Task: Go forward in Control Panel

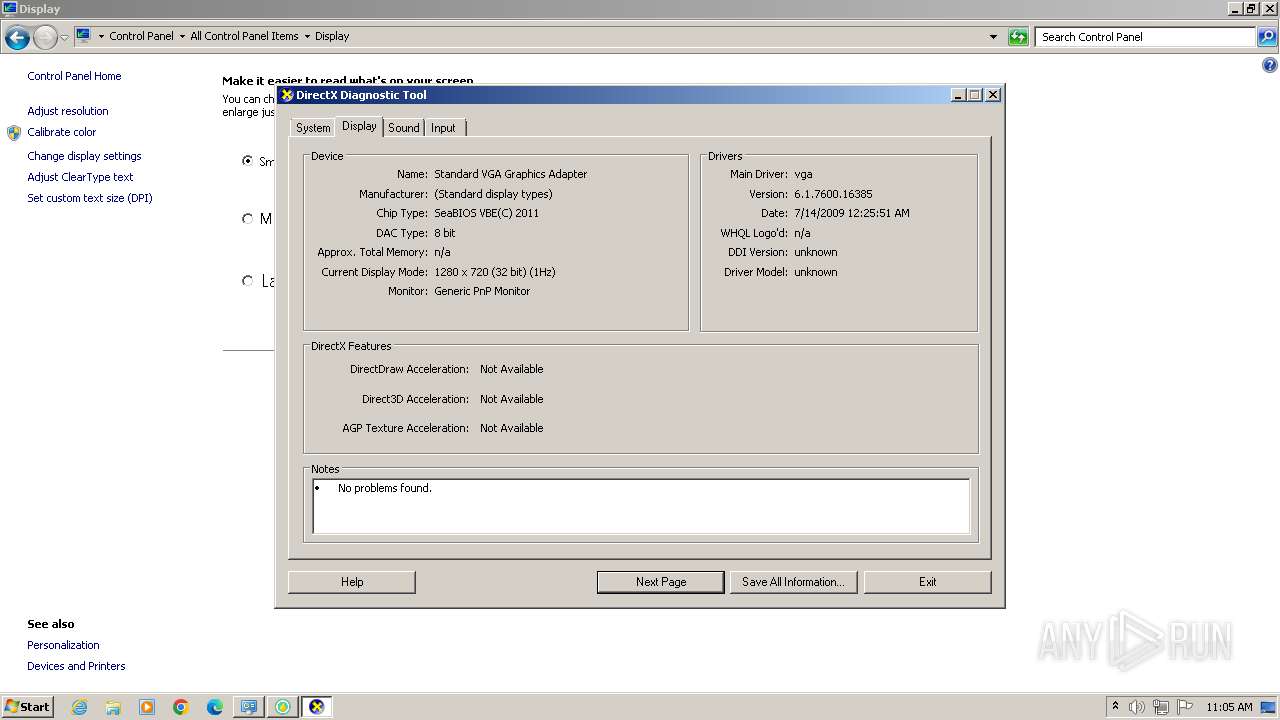Action: click(x=45, y=38)
